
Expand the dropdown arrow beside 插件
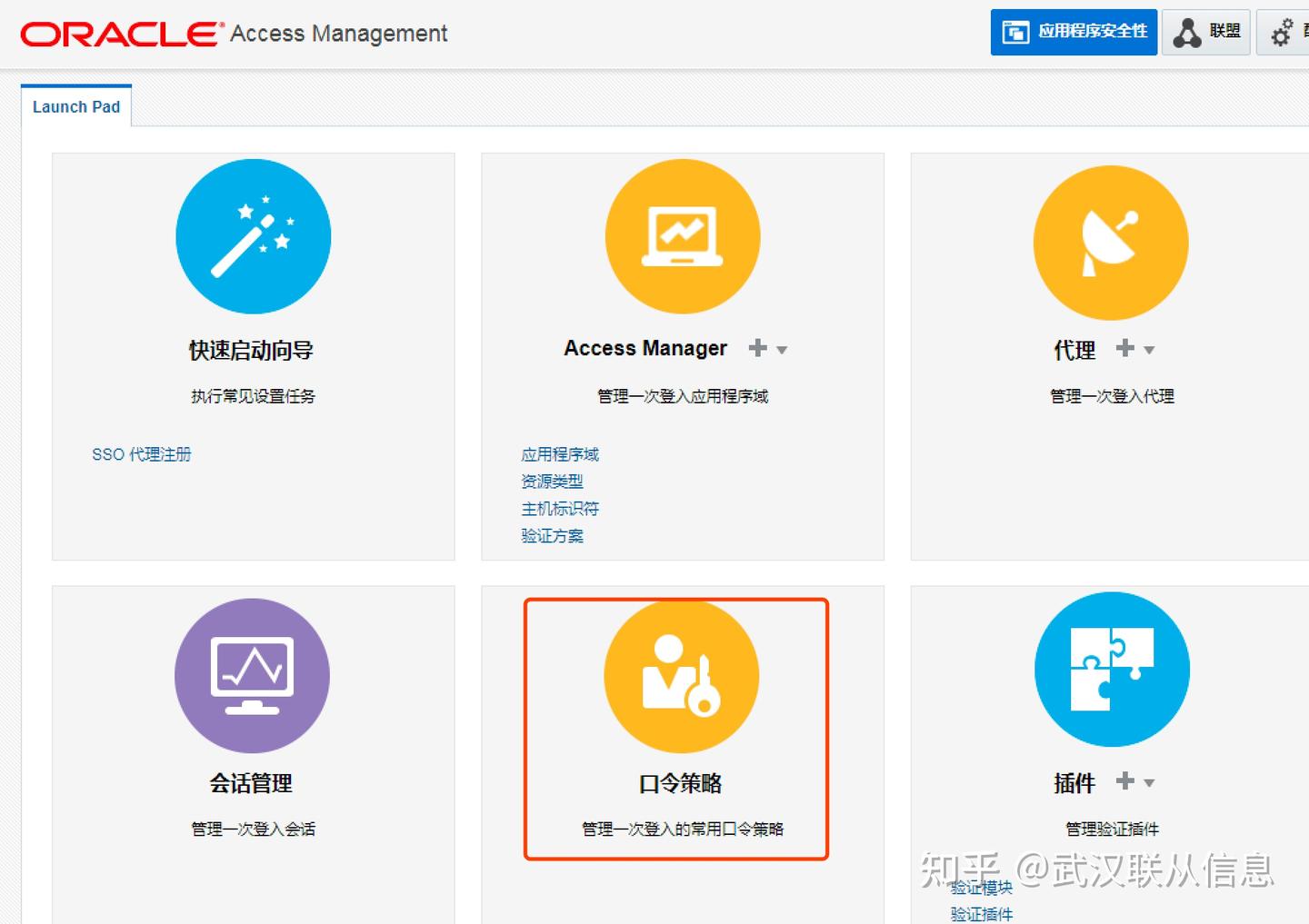click(x=1150, y=783)
